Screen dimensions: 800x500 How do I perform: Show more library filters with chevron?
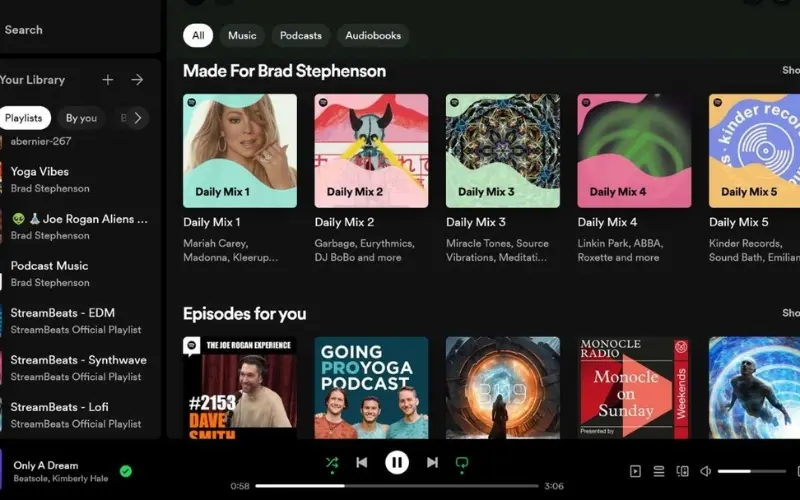pos(137,118)
